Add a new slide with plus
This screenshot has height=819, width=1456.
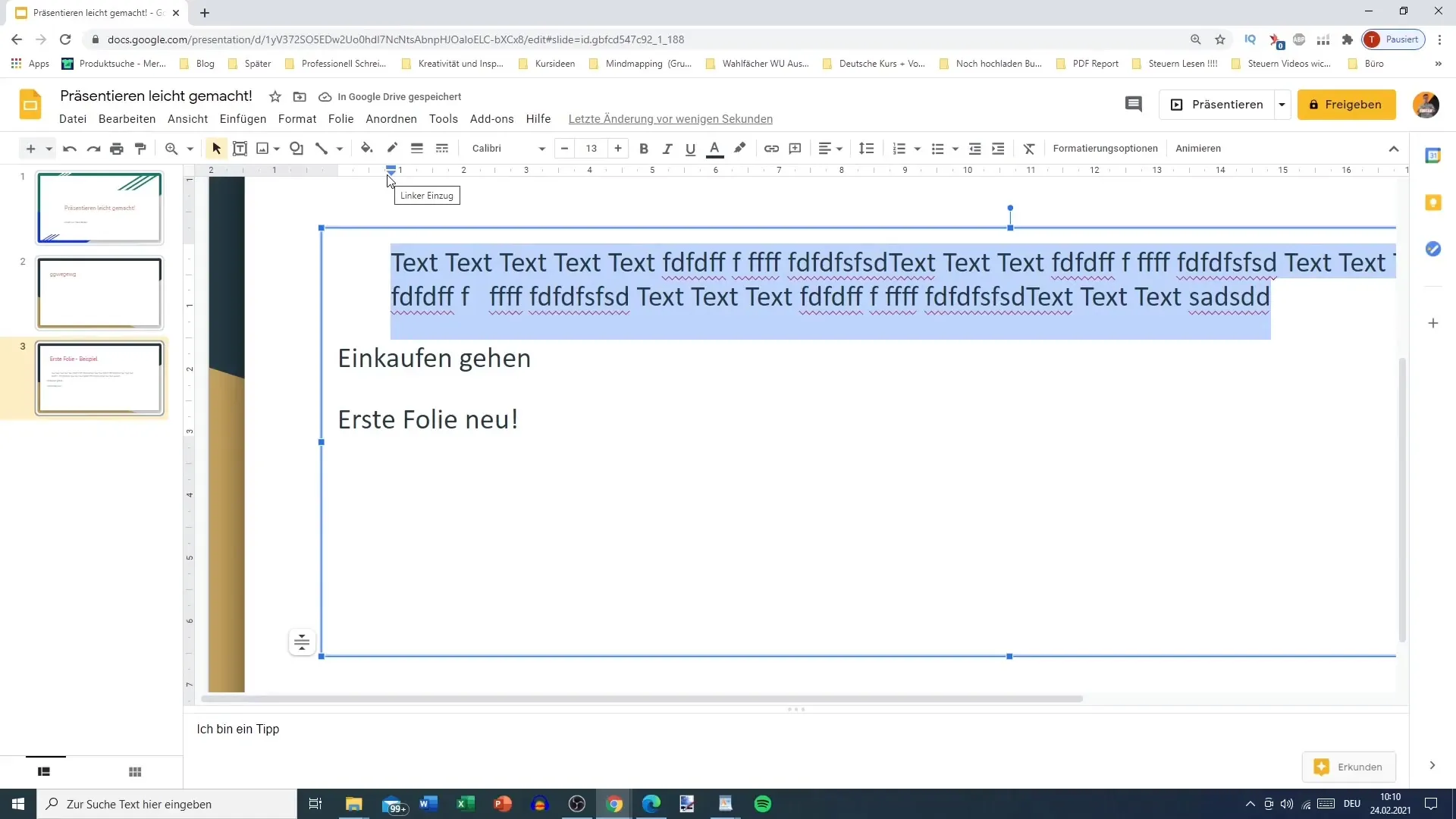pos(31,149)
